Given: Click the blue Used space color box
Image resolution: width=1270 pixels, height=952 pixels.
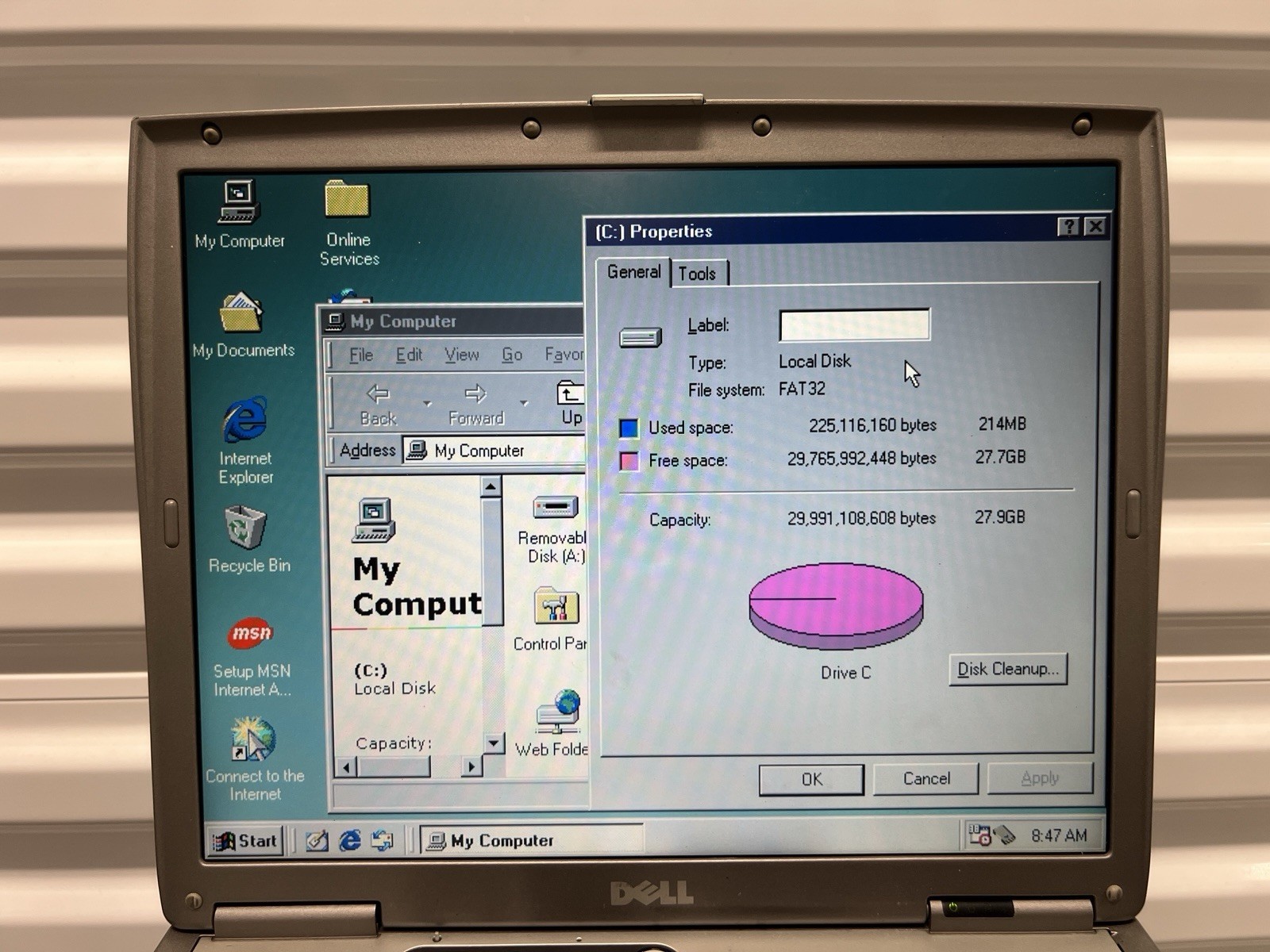Looking at the screenshot, I should 628,428.
